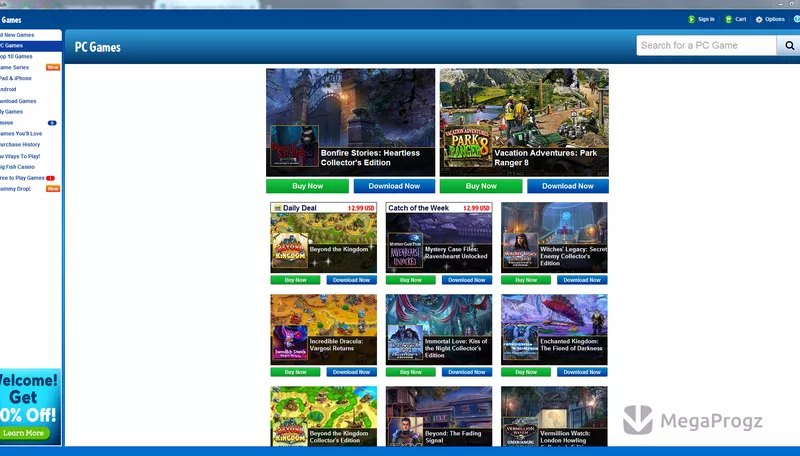Click Enchanted Kingdom: The Fiend of Darkness title

(571, 345)
